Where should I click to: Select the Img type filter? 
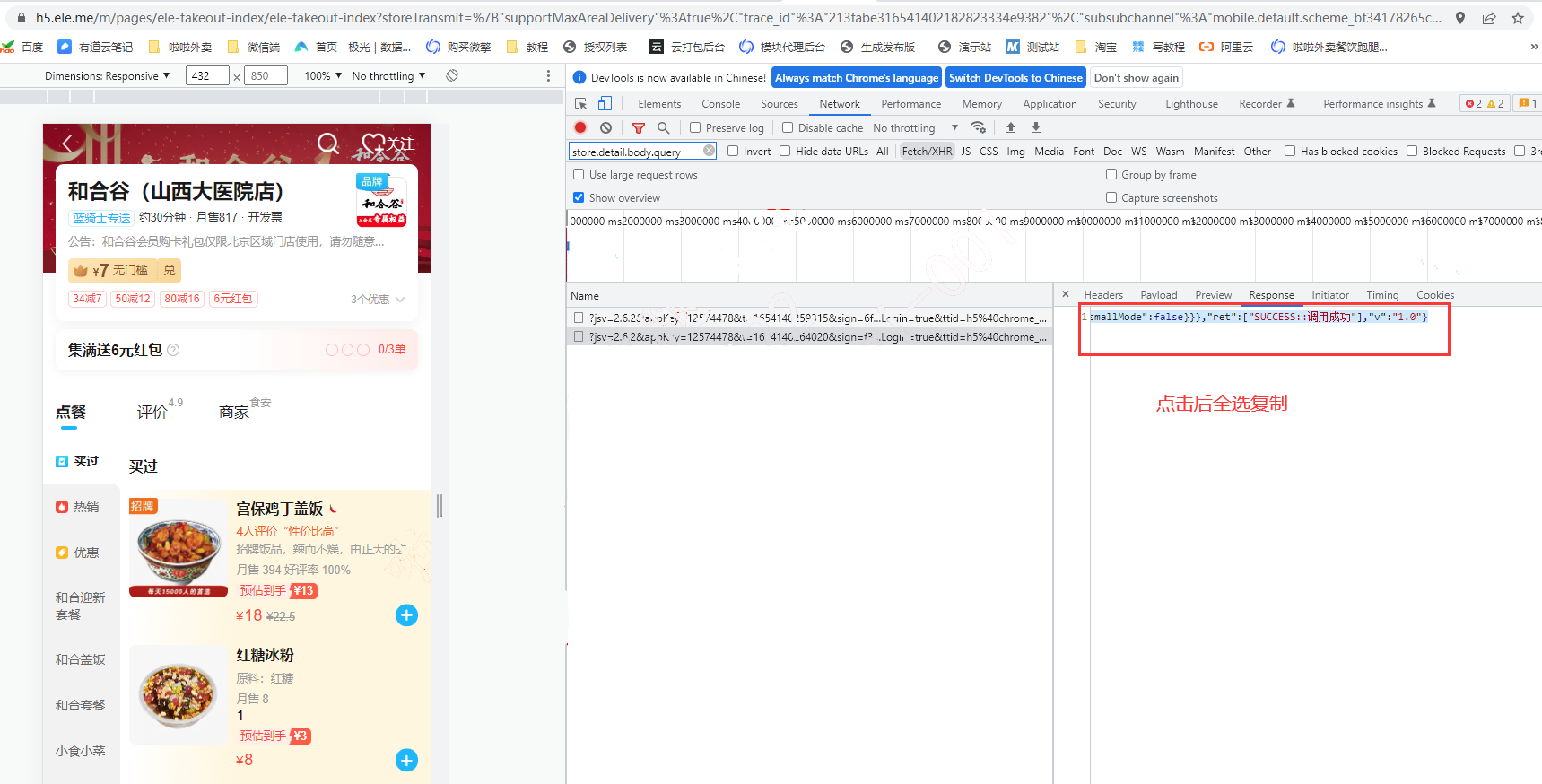pyautogui.click(x=1015, y=151)
